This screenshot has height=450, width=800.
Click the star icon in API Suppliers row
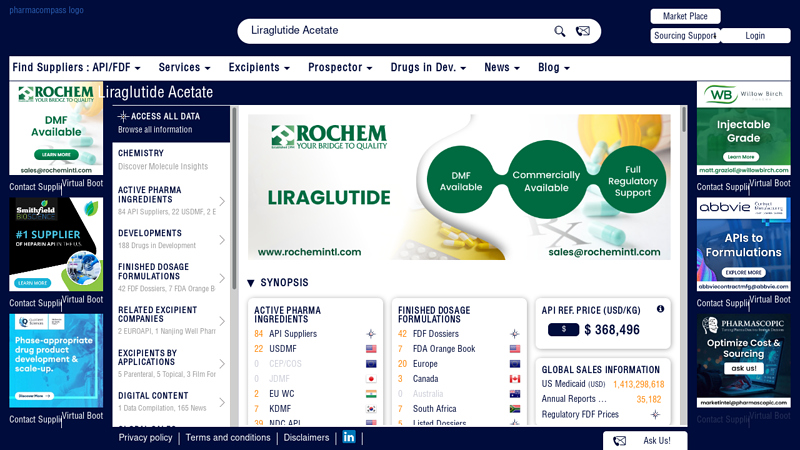pos(371,334)
